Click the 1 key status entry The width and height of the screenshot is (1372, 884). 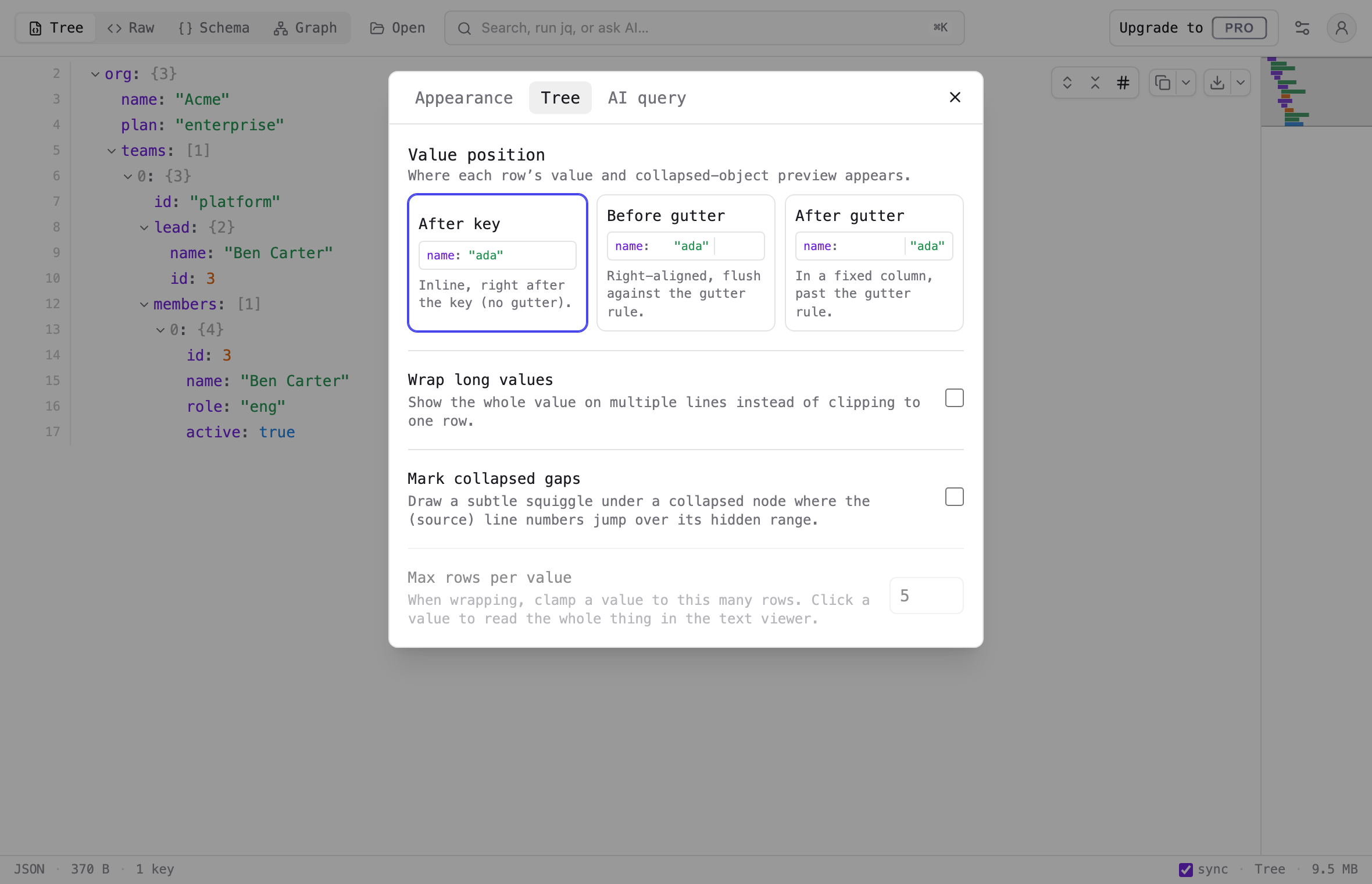point(155,869)
